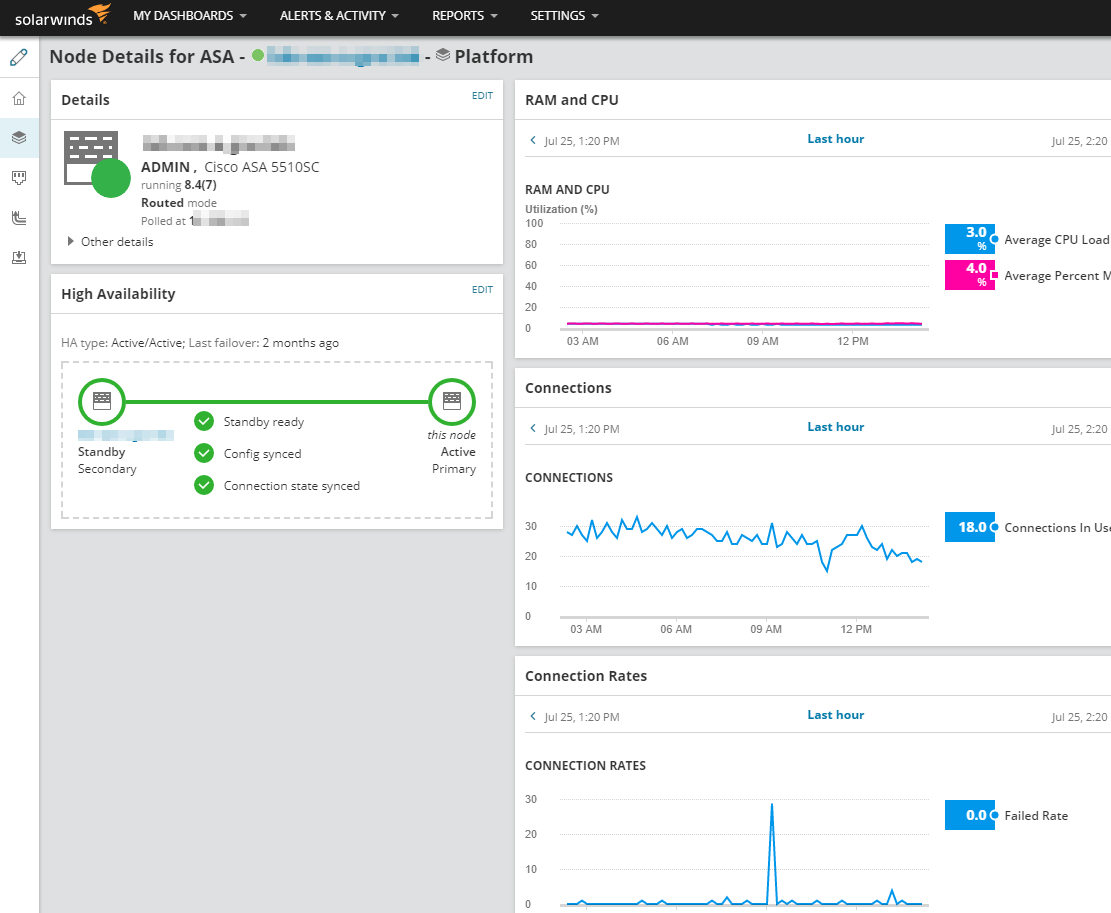Open the interfaces port icon in sidebar
Screen dimensions: 1111x913
tap(19, 178)
